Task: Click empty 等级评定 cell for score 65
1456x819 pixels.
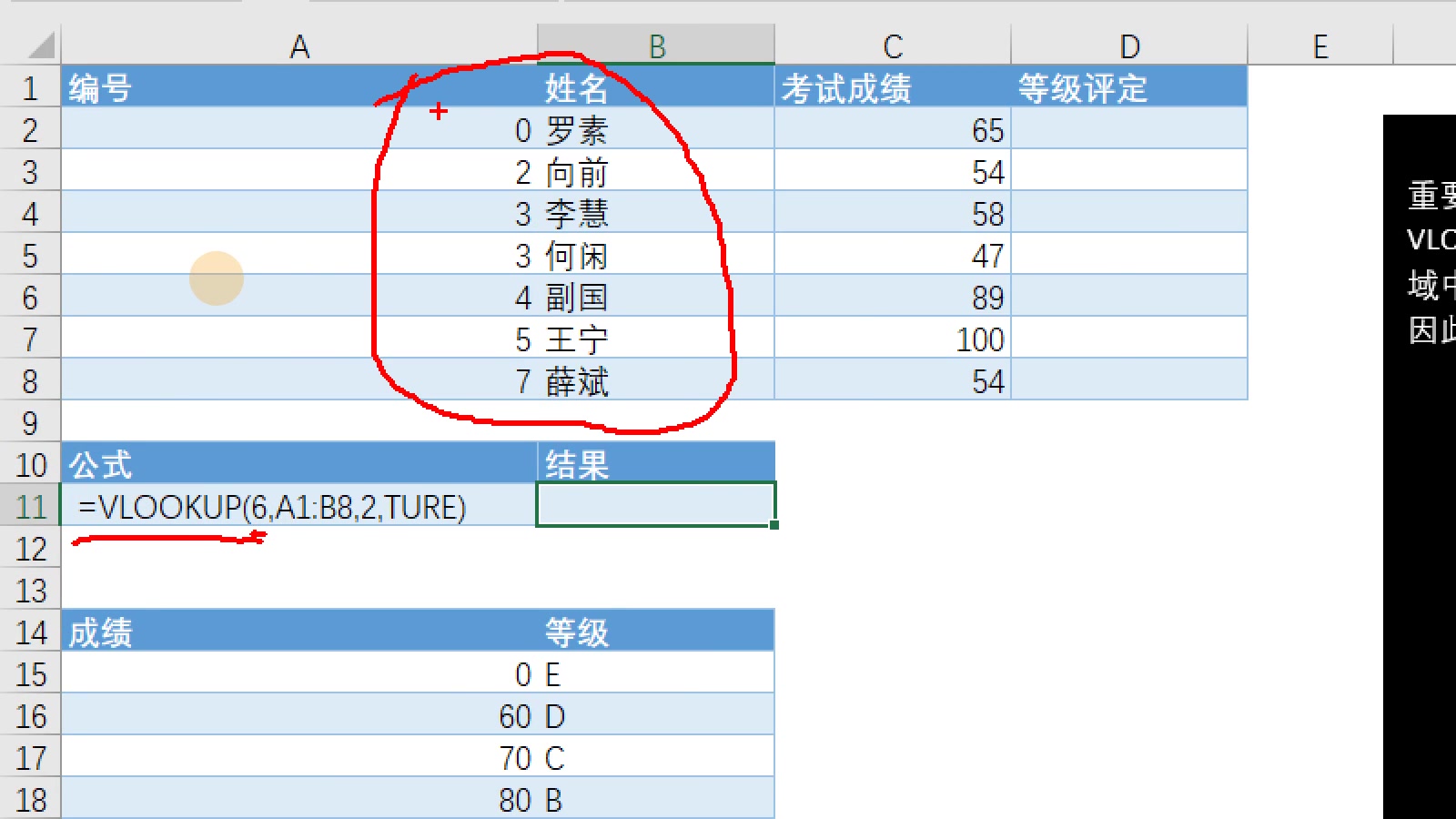Action: [x=1129, y=129]
